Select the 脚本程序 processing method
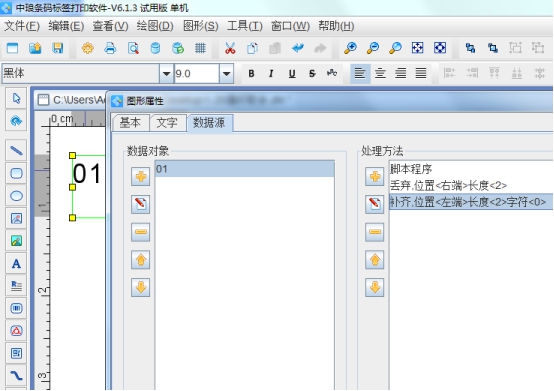554x391 pixels. coord(471,169)
